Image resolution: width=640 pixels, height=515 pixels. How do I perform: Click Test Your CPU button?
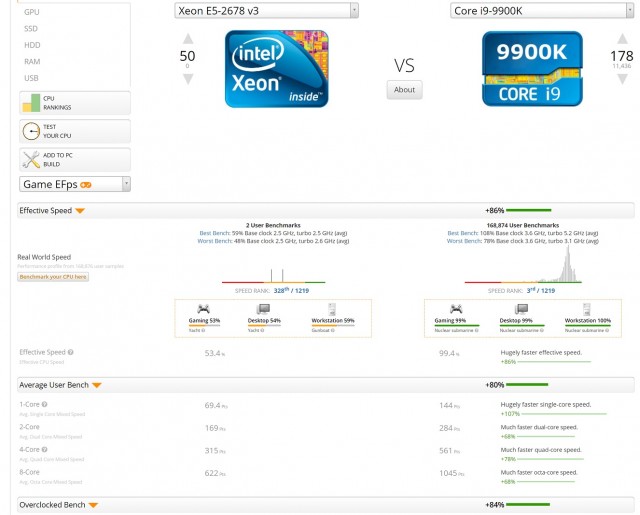click(75, 131)
